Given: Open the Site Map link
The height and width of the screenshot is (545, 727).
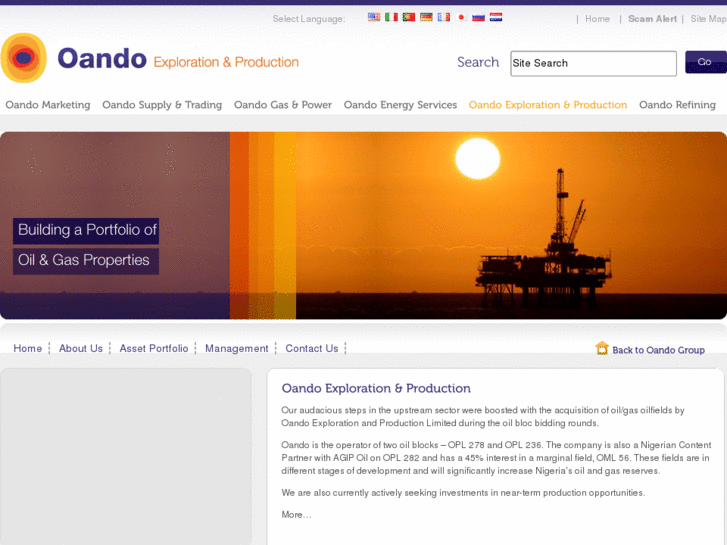Looking at the screenshot, I should point(708,19).
